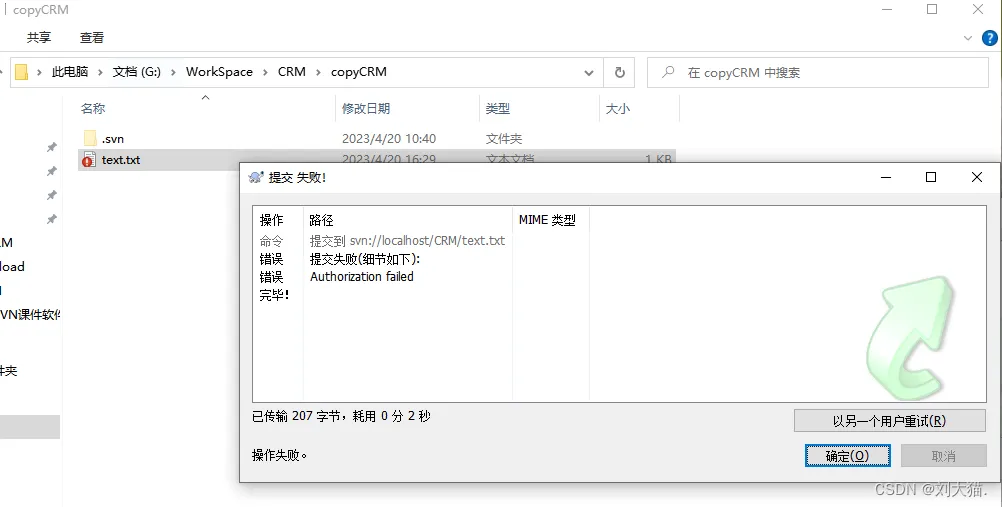Sort files by 名称 column header
Screen dimensions: 1002x507
click(x=93, y=109)
